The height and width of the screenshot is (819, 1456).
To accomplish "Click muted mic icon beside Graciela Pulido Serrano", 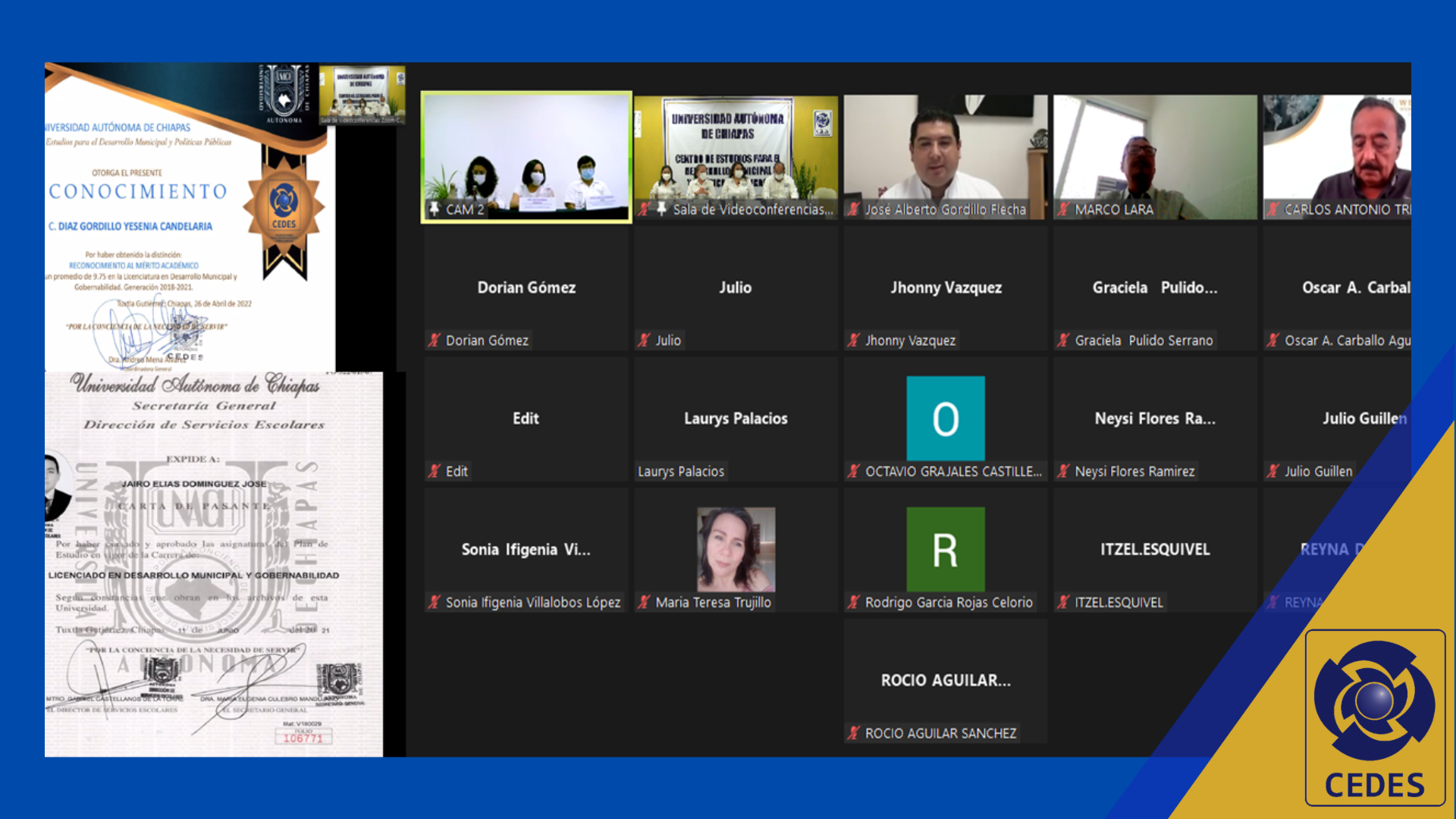I will pos(1064,340).
